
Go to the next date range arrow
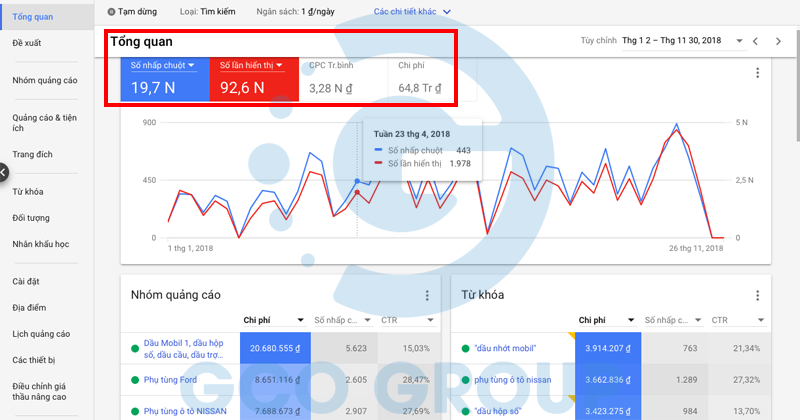click(x=779, y=41)
